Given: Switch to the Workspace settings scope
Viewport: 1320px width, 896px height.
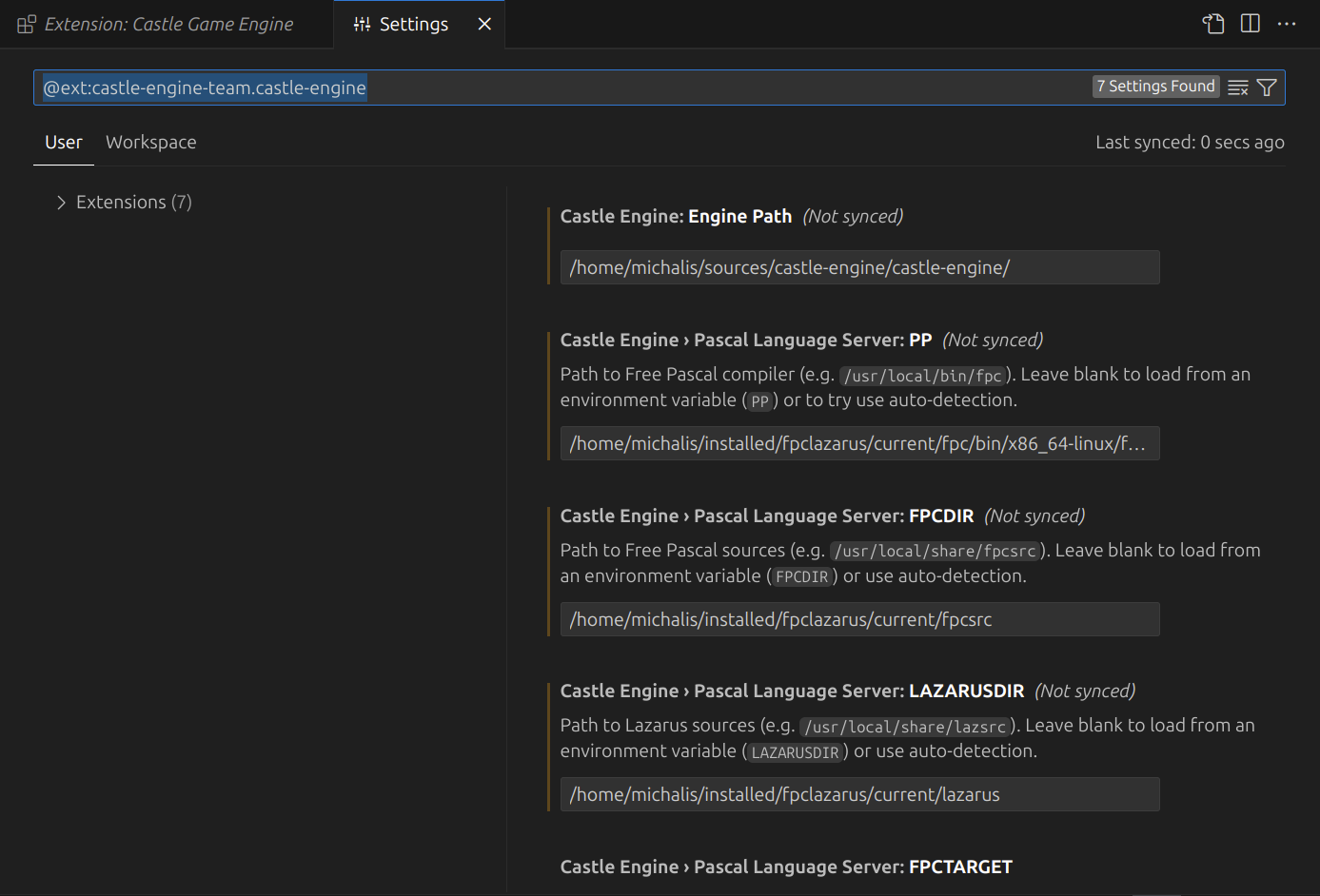Looking at the screenshot, I should point(150,142).
